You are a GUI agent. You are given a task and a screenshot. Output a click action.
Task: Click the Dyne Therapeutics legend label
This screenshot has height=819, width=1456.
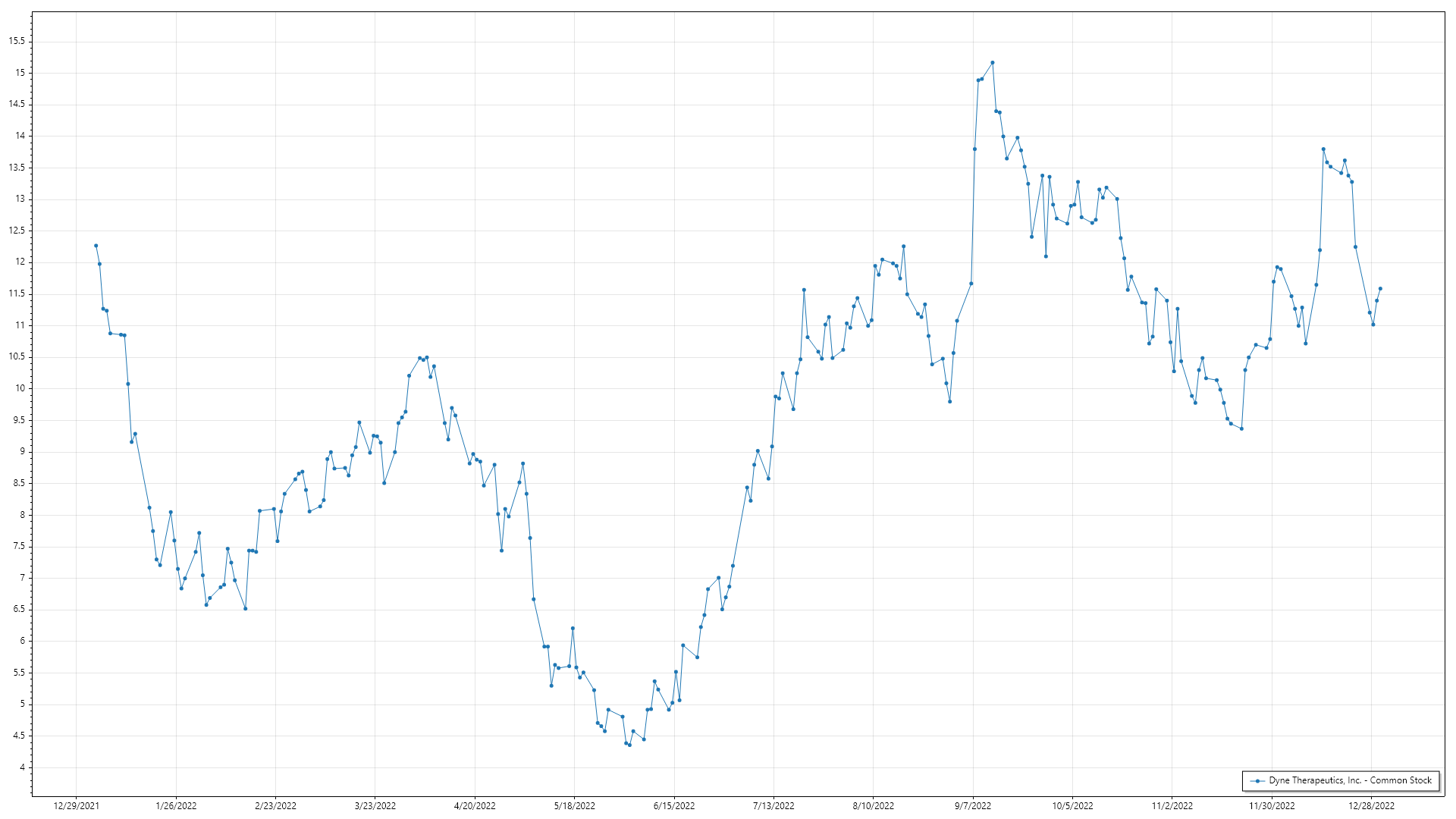1350,780
